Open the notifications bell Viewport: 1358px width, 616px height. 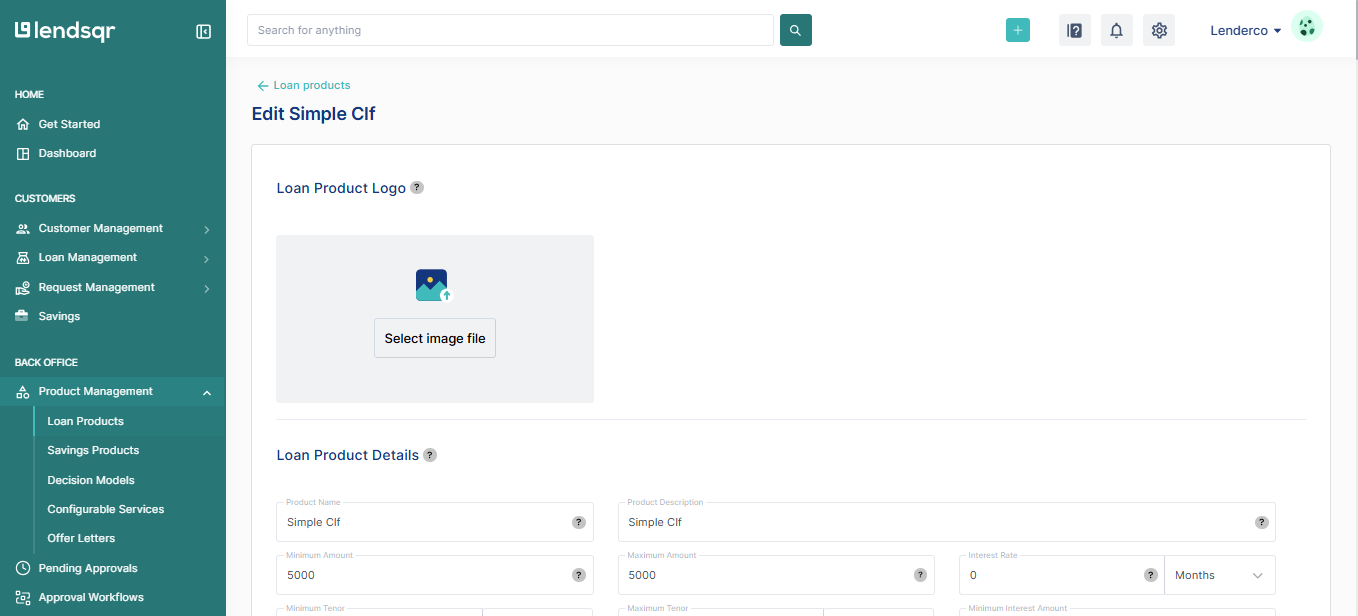pos(1117,30)
